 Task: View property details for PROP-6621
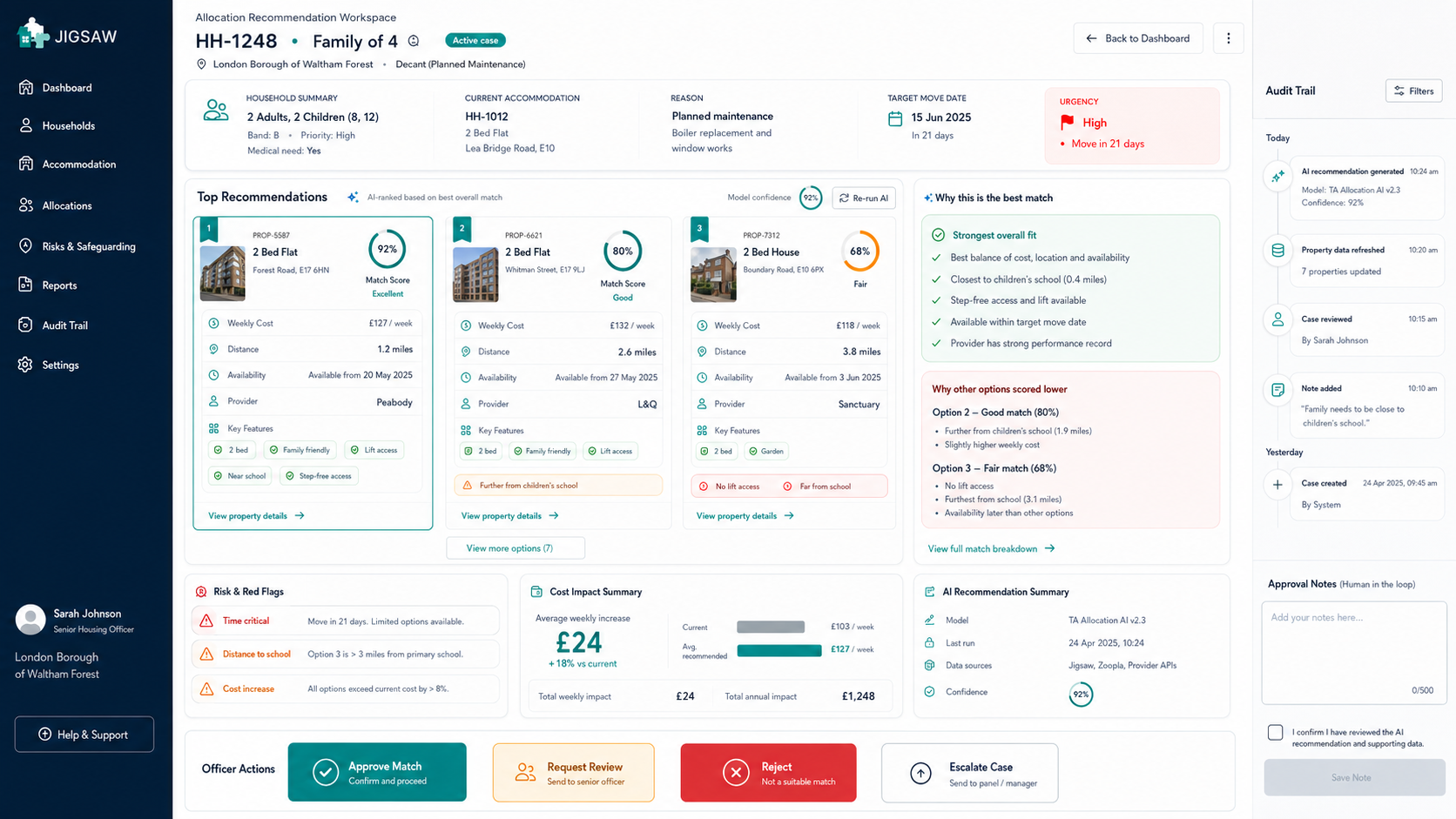click(x=509, y=516)
